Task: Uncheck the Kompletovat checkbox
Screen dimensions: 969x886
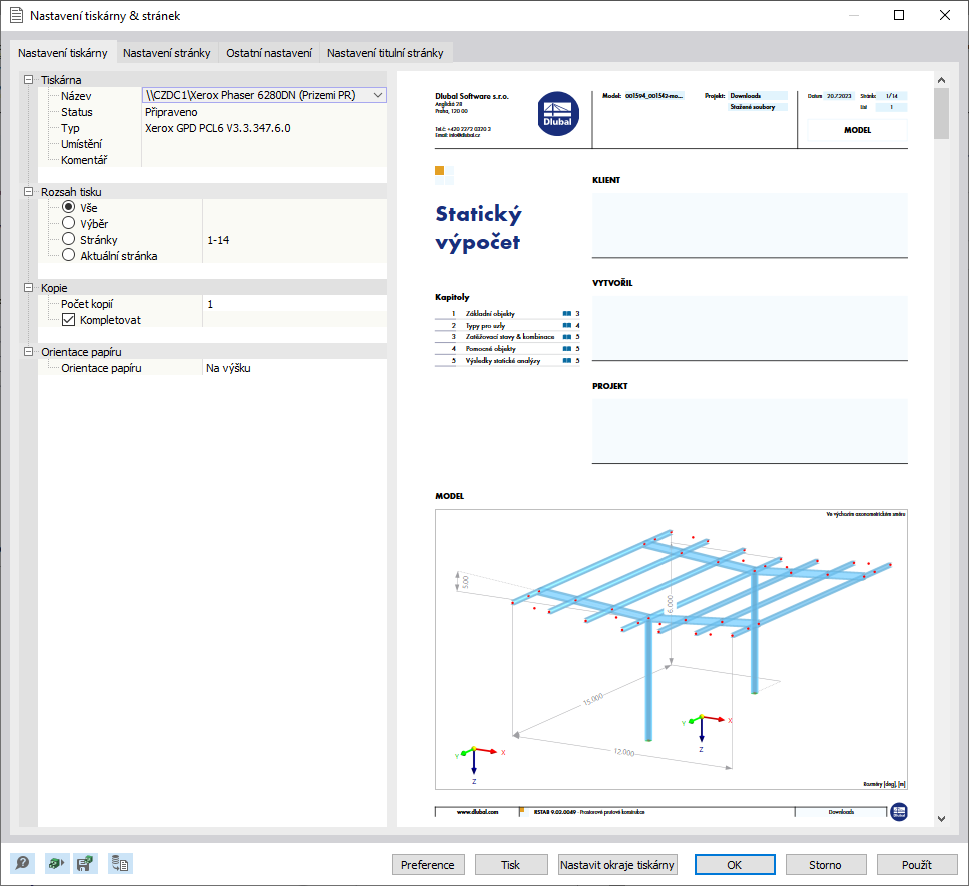Action: 69,319
